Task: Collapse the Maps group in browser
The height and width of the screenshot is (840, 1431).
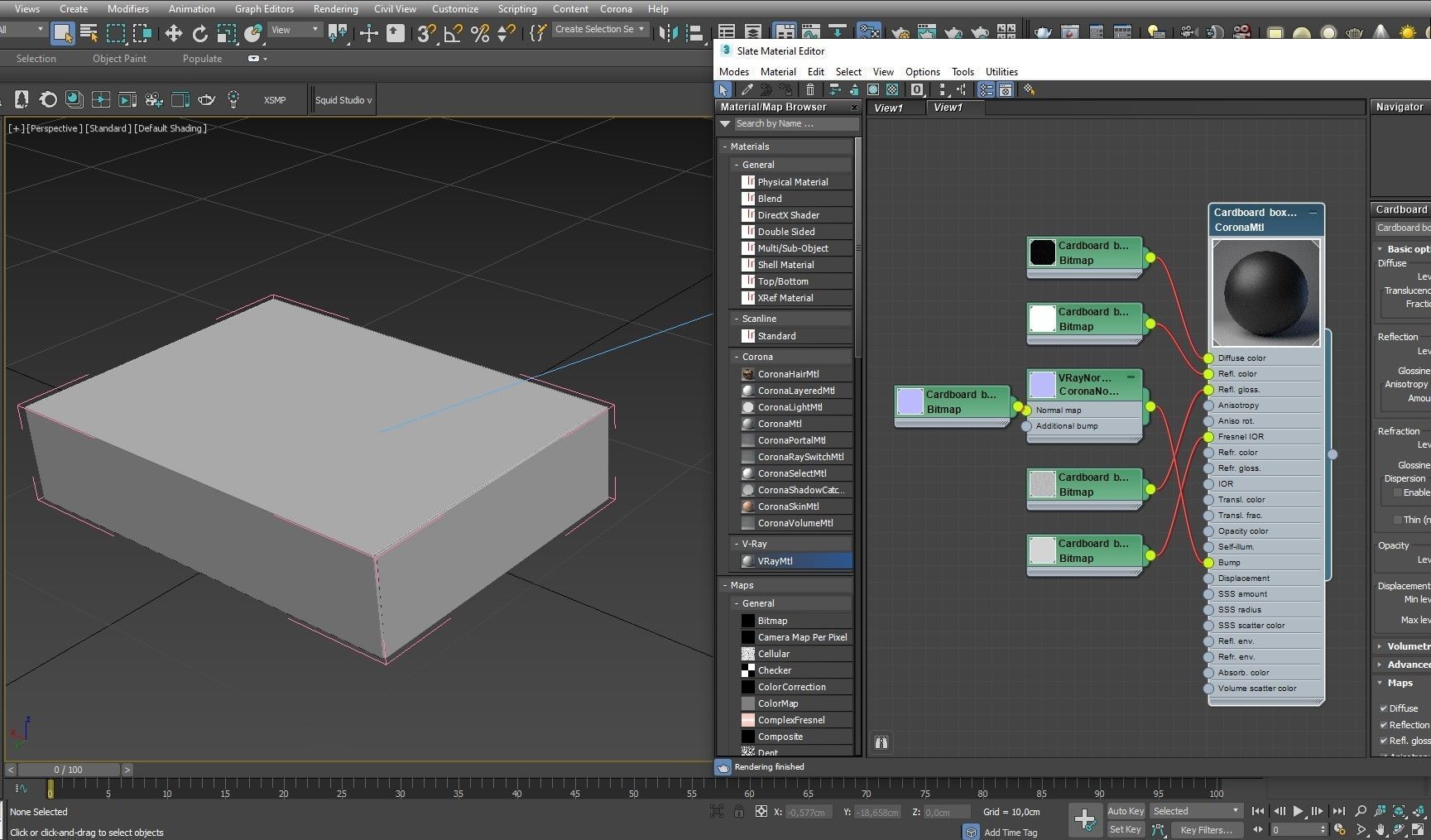Action: tap(726, 585)
